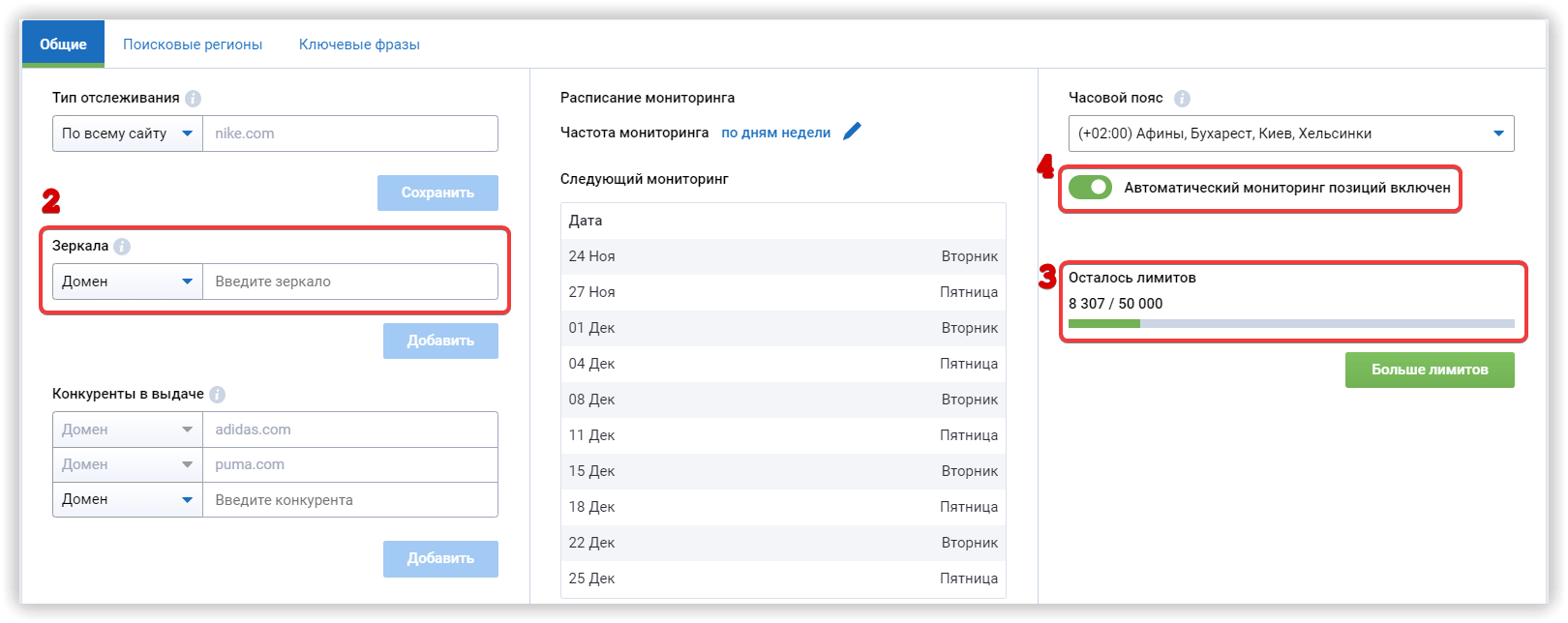Viewport: 1568px width, 623px height.
Task: Expand Домен dropdown beside Введите конкурента
Action: click(x=128, y=499)
